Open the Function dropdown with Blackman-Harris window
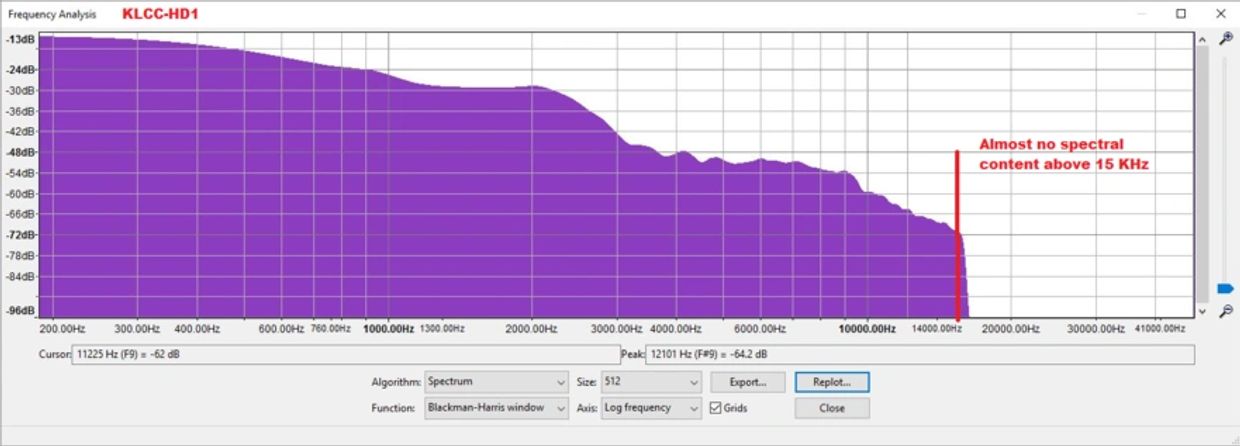 pyautogui.click(x=496, y=408)
